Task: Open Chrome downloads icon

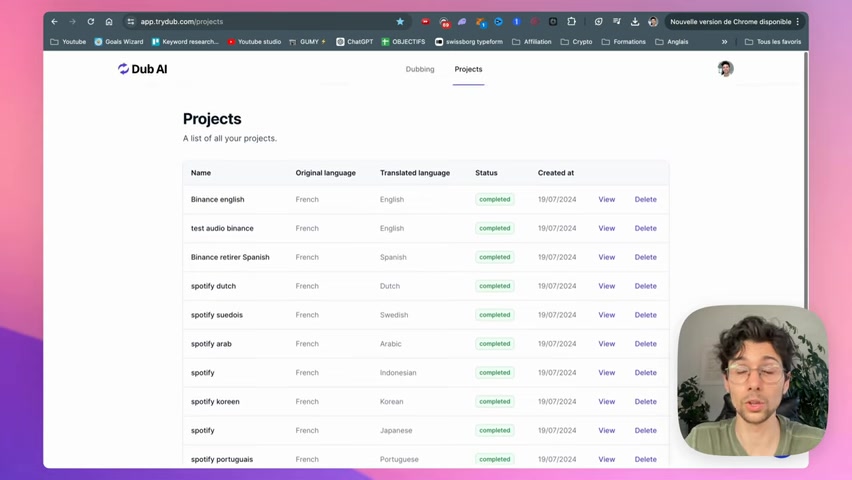Action: [x=635, y=22]
